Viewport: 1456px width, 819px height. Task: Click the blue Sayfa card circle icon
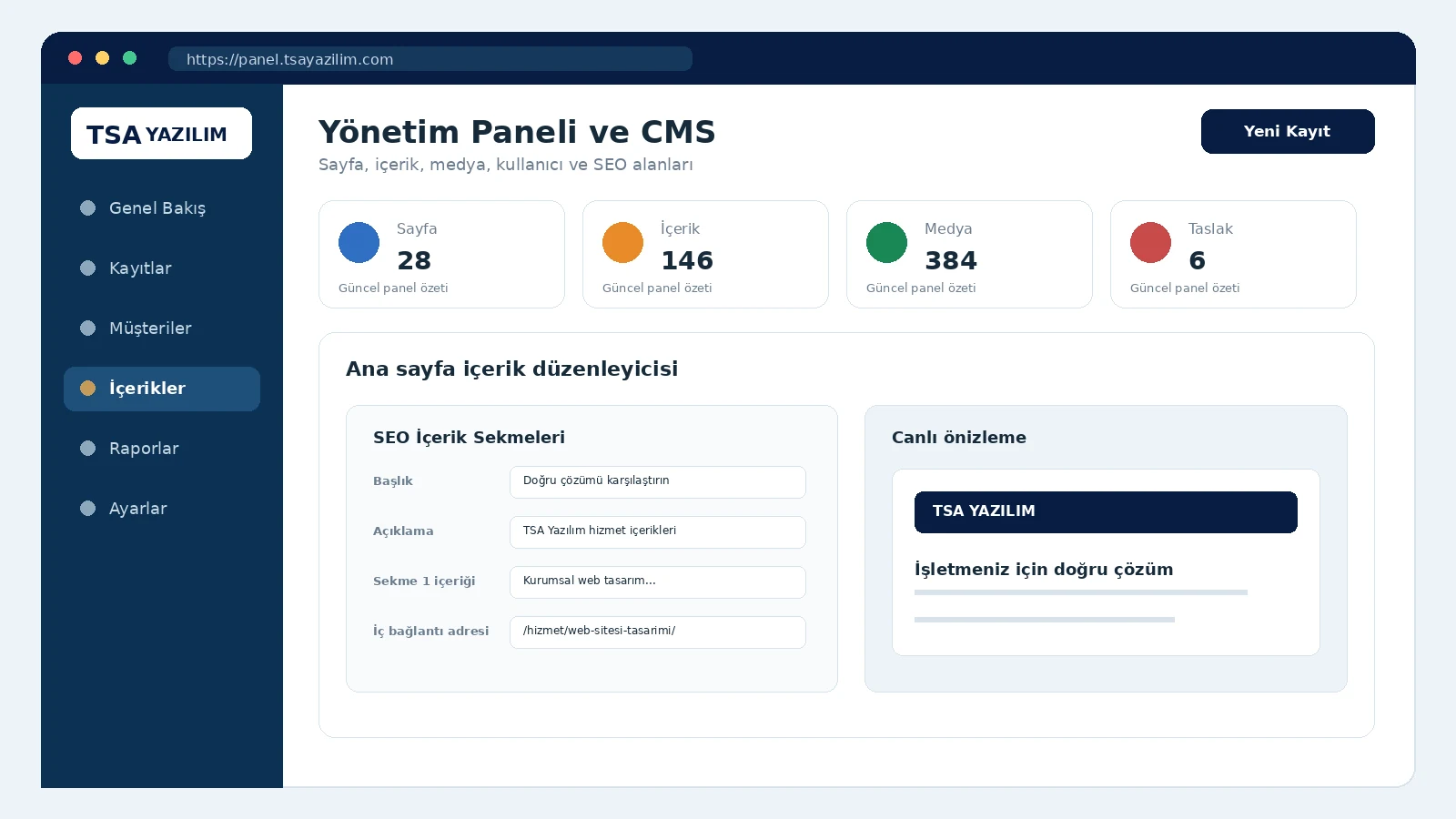pyautogui.click(x=359, y=242)
